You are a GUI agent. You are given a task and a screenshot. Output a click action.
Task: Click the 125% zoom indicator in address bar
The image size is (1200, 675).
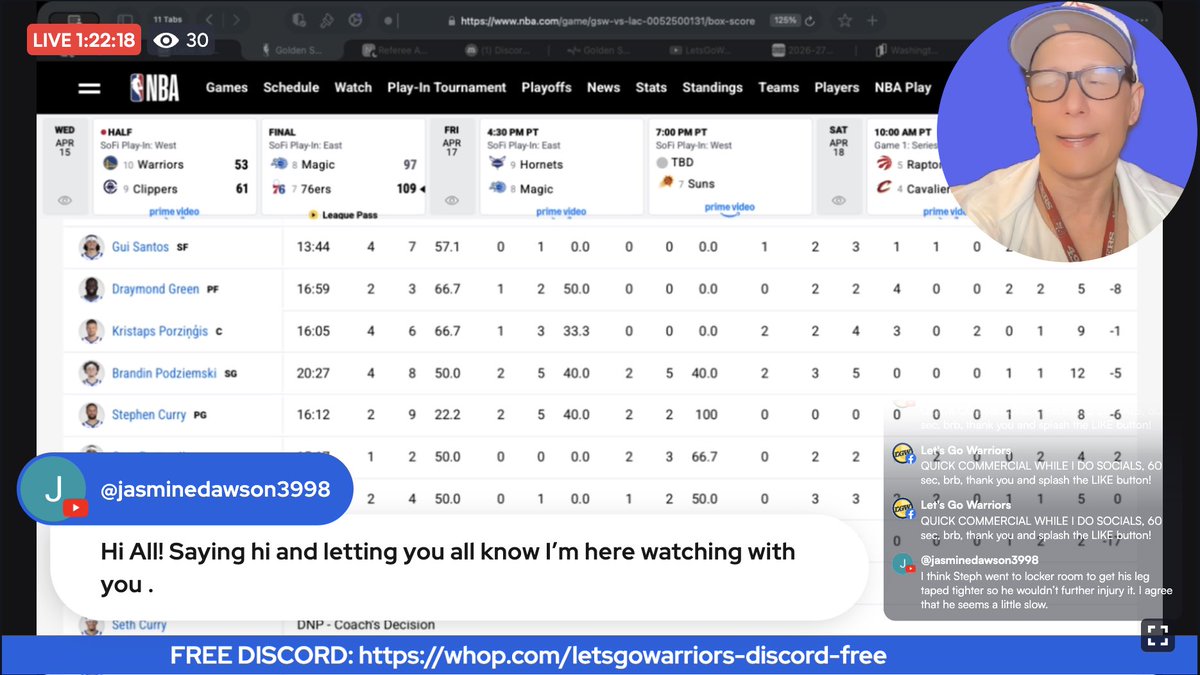pyautogui.click(x=784, y=20)
